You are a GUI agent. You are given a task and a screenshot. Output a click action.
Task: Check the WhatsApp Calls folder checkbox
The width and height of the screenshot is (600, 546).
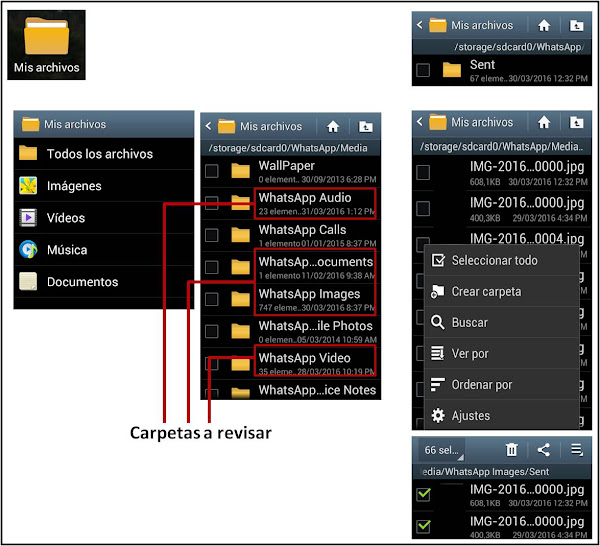point(212,235)
